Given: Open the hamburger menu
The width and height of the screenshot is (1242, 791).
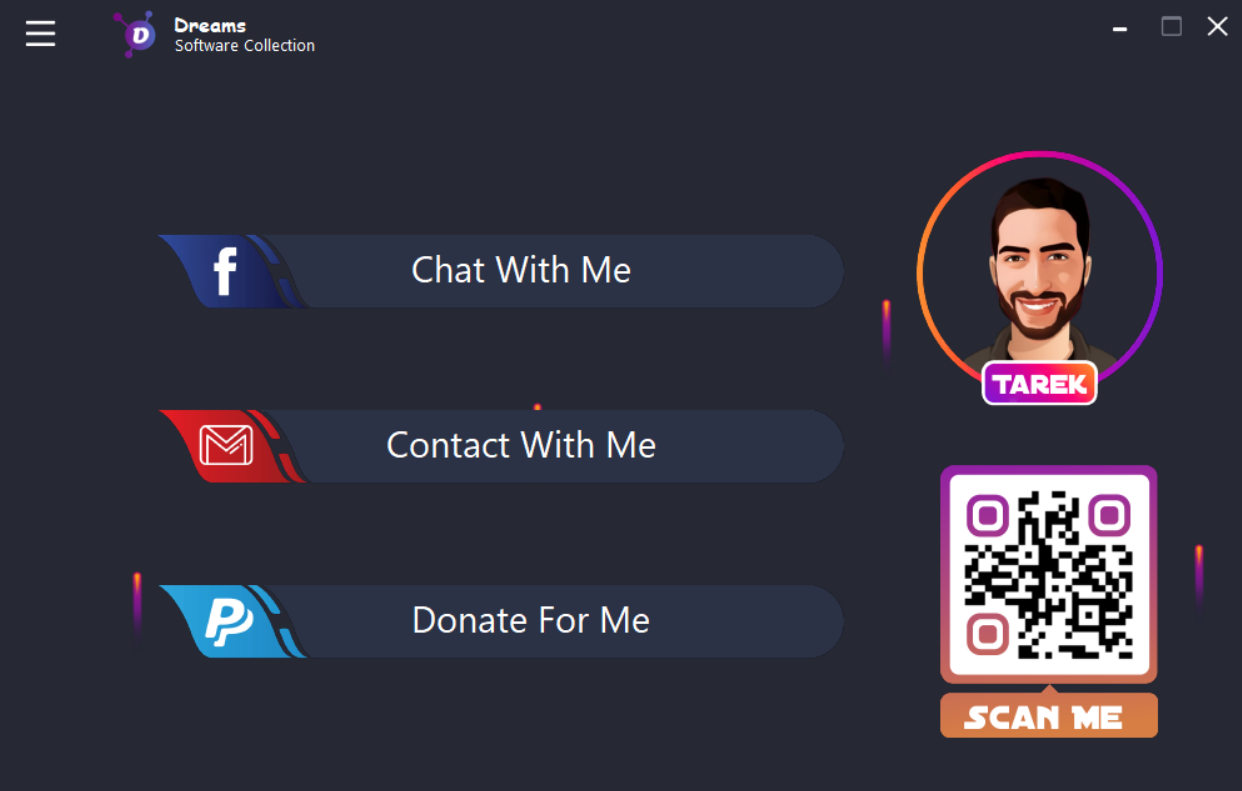Looking at the screenshot, I should click(41, 33).
